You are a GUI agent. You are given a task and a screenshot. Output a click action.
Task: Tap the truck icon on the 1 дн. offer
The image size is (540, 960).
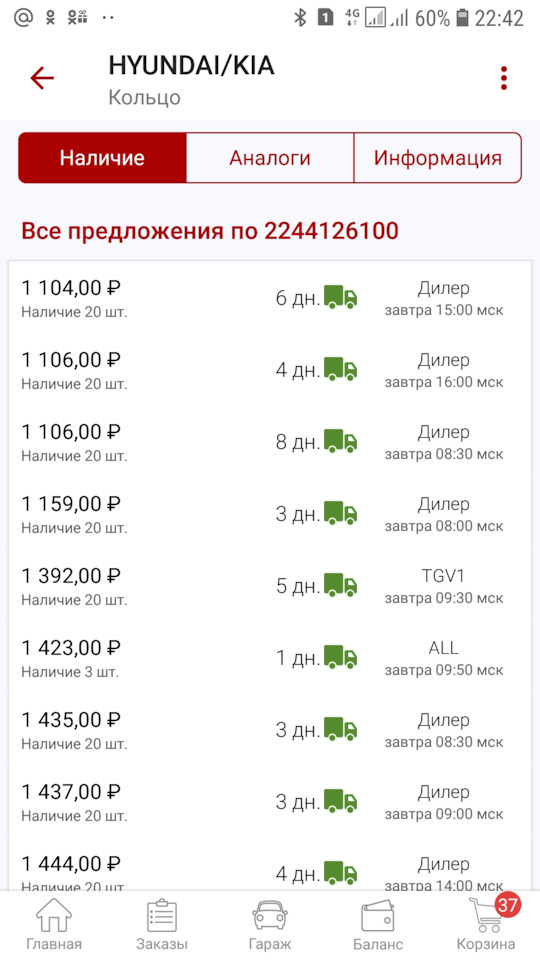coord(340,658)
